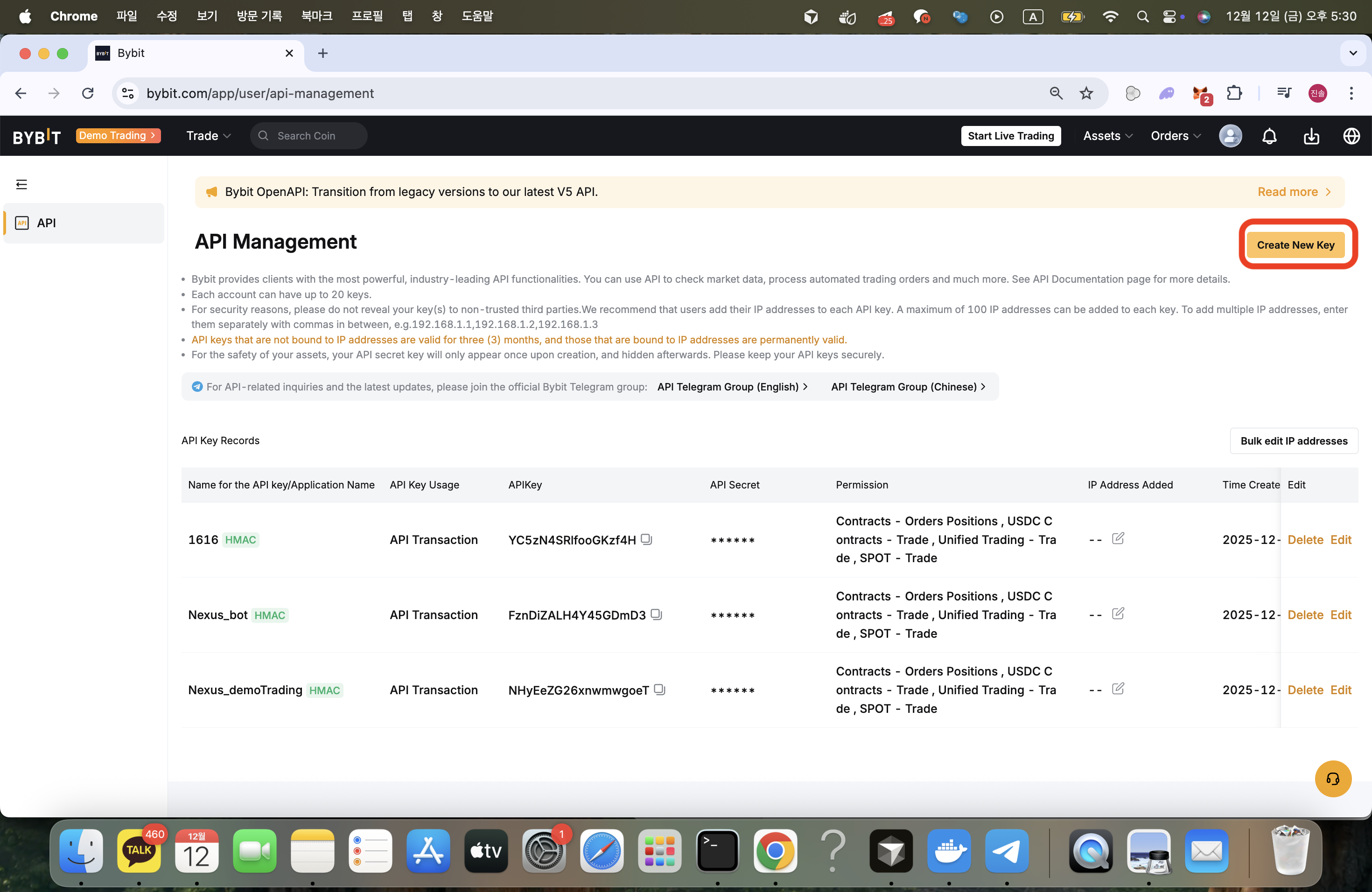Copy the Nexus_bot API key
Viewport: 1372px width, 892px height.
656,614
